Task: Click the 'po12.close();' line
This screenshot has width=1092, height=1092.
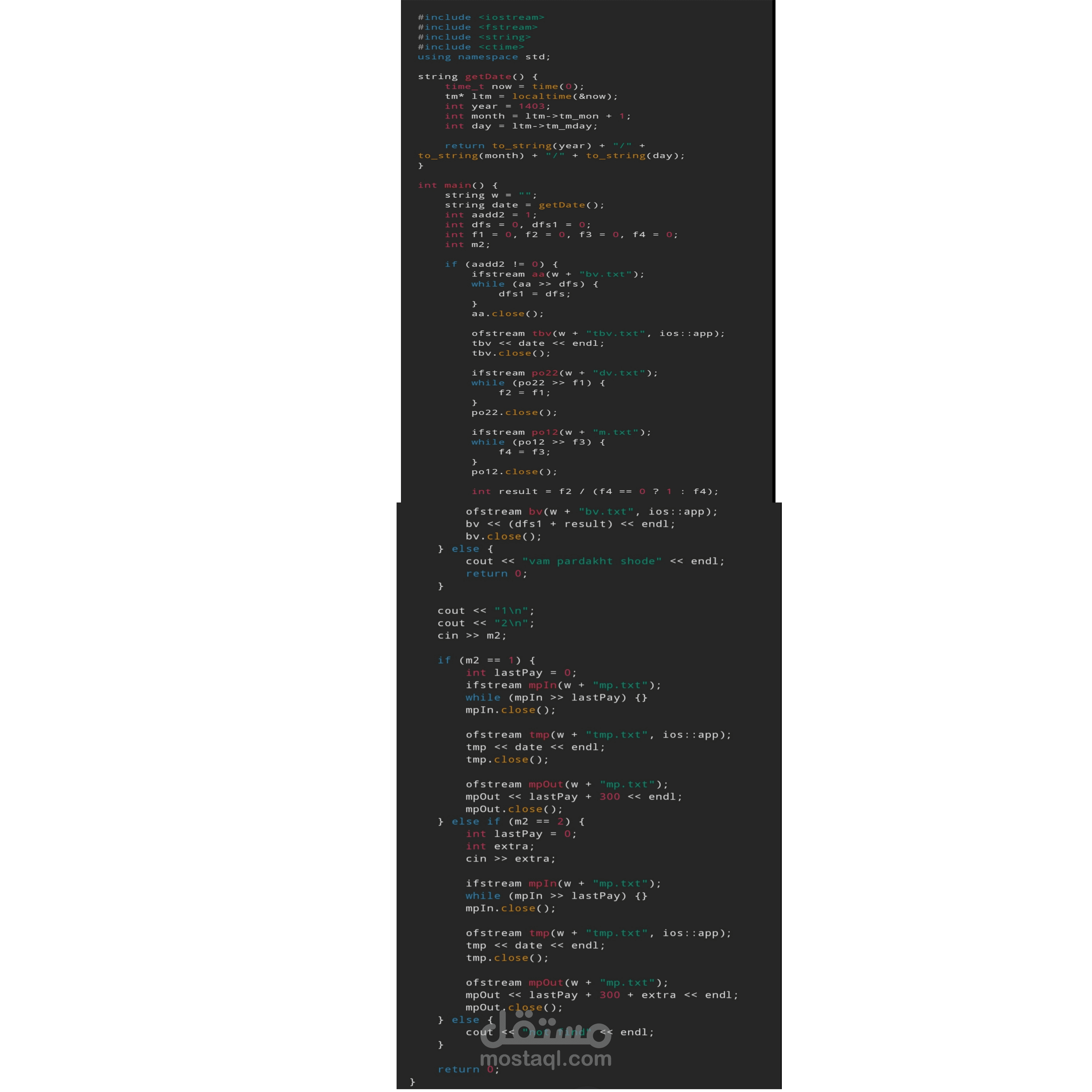Action: pos(514,473)
